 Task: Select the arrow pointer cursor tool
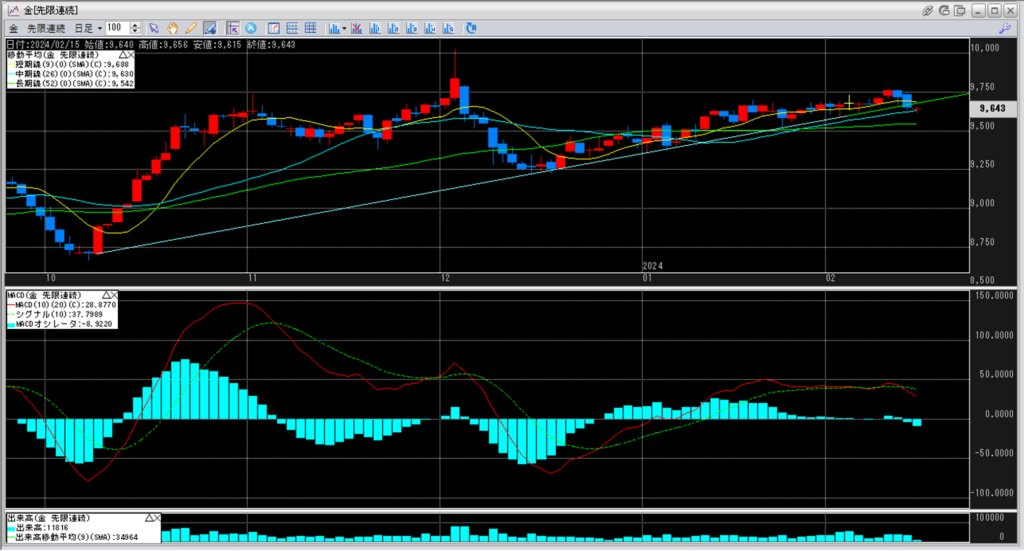point(154,27)
